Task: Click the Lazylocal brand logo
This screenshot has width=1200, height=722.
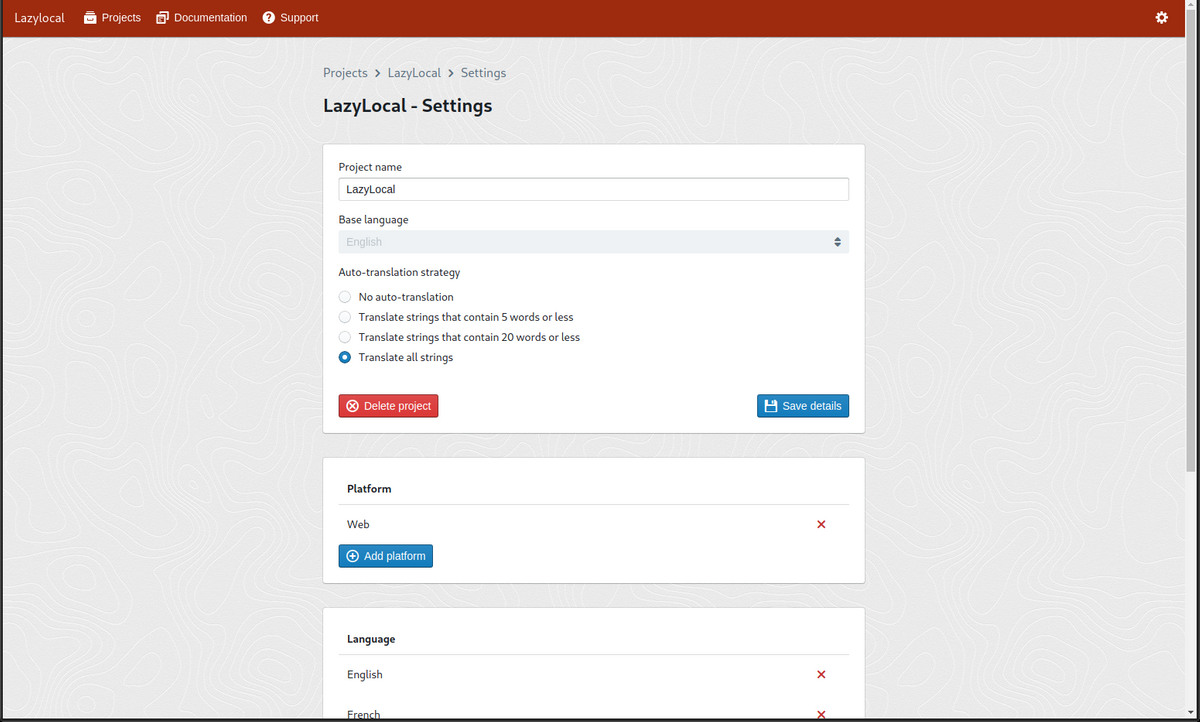Action: pos(39,18)
